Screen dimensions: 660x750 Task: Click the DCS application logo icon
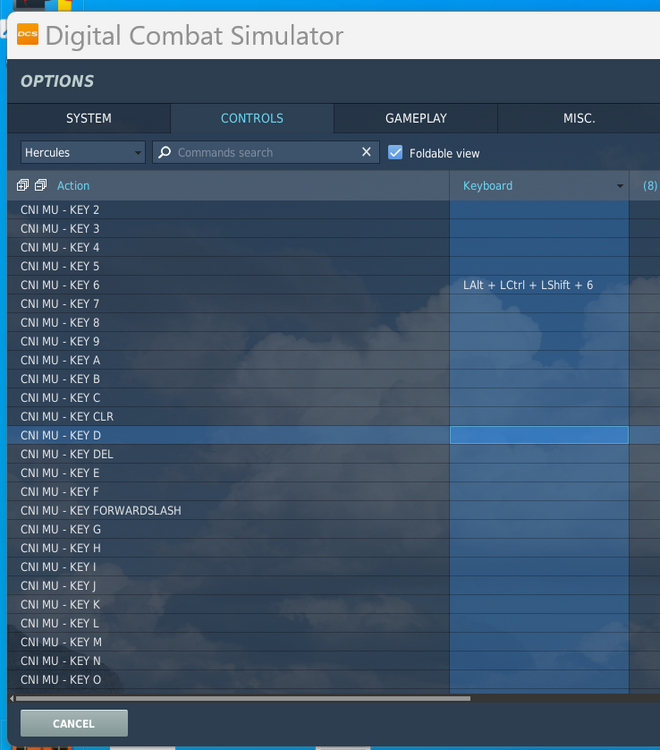[x=27, y=34]
